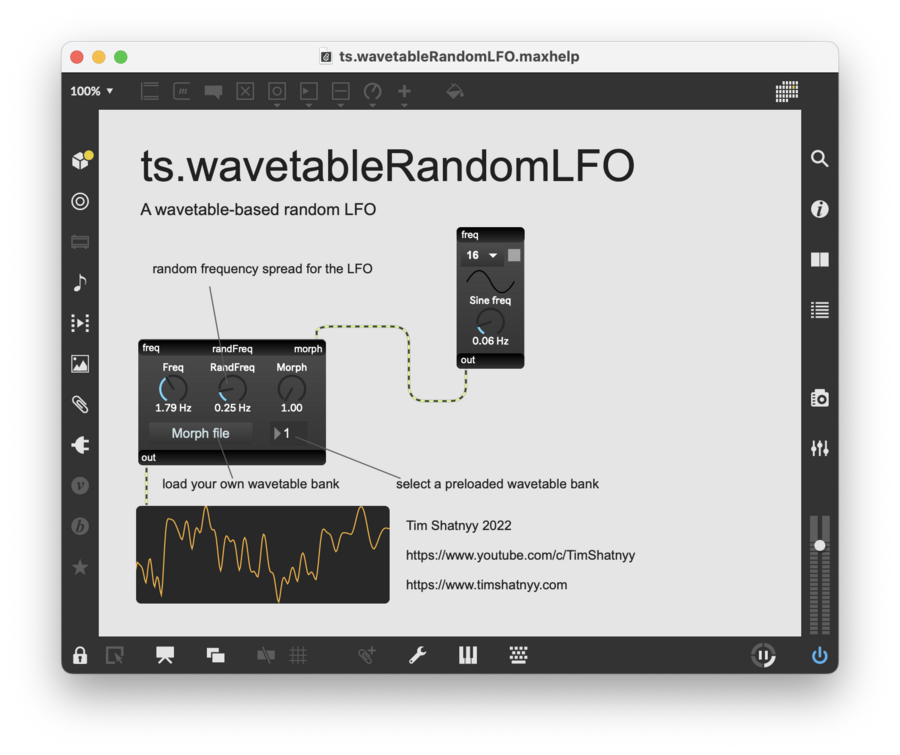Click the circular pause transport icon bottom right
The height and width of the screenshot is (755, 900).
point(763,655)
